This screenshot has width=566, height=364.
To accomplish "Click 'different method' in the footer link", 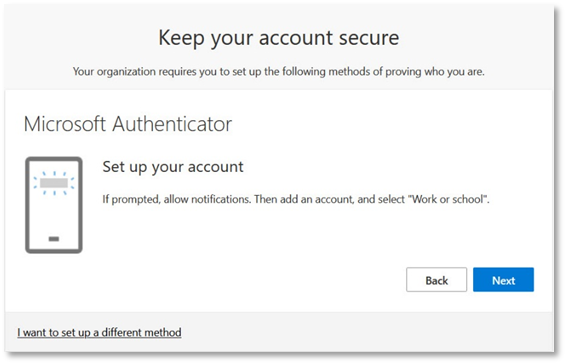I will (142, 332).
